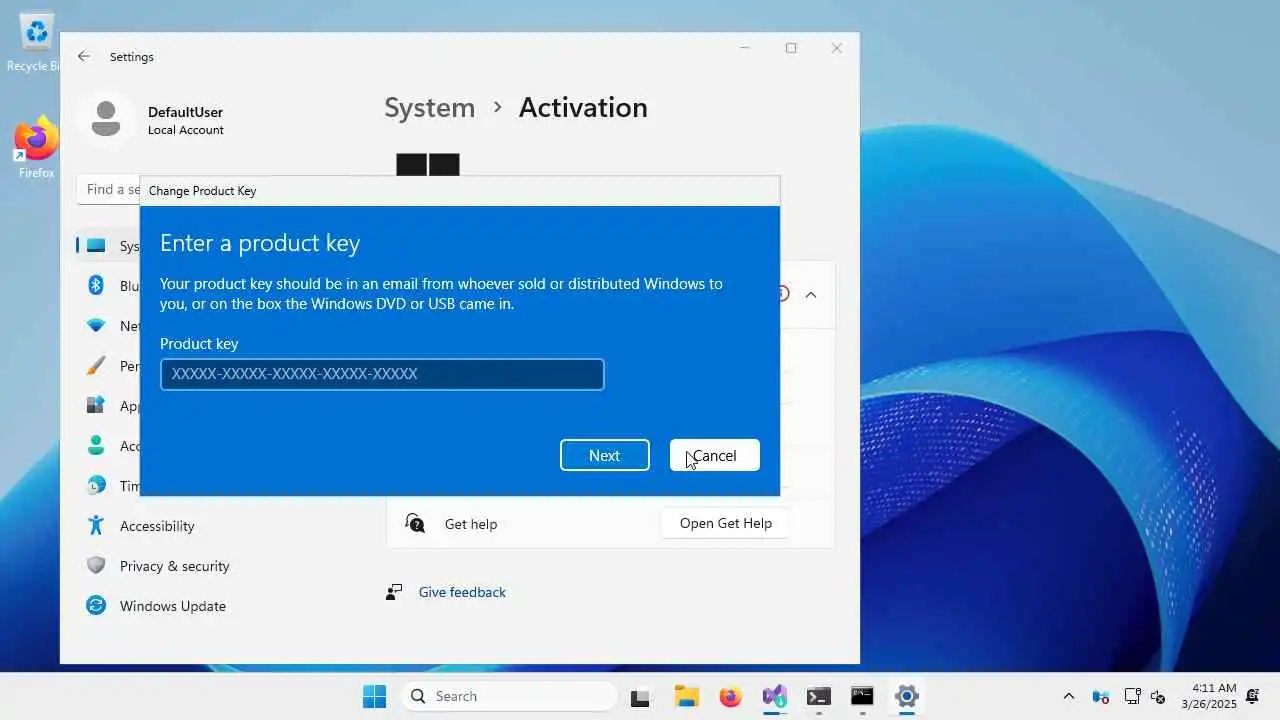Viewport: 1280px width, 720px height.
Task: Click the System breadcrumb link
Action: point(430,108)
